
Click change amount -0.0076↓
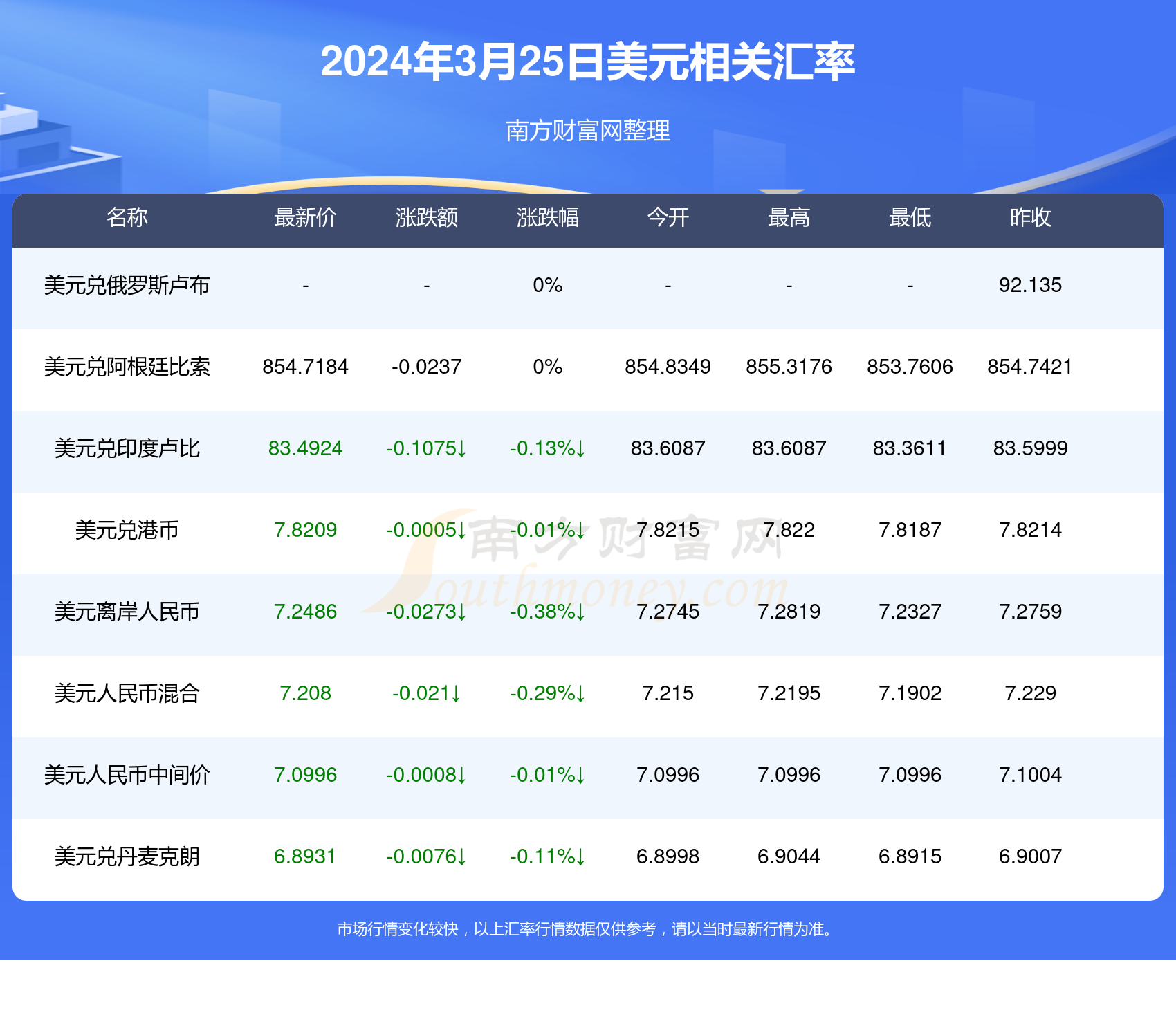pyautogui.click(x=426, y=856)
